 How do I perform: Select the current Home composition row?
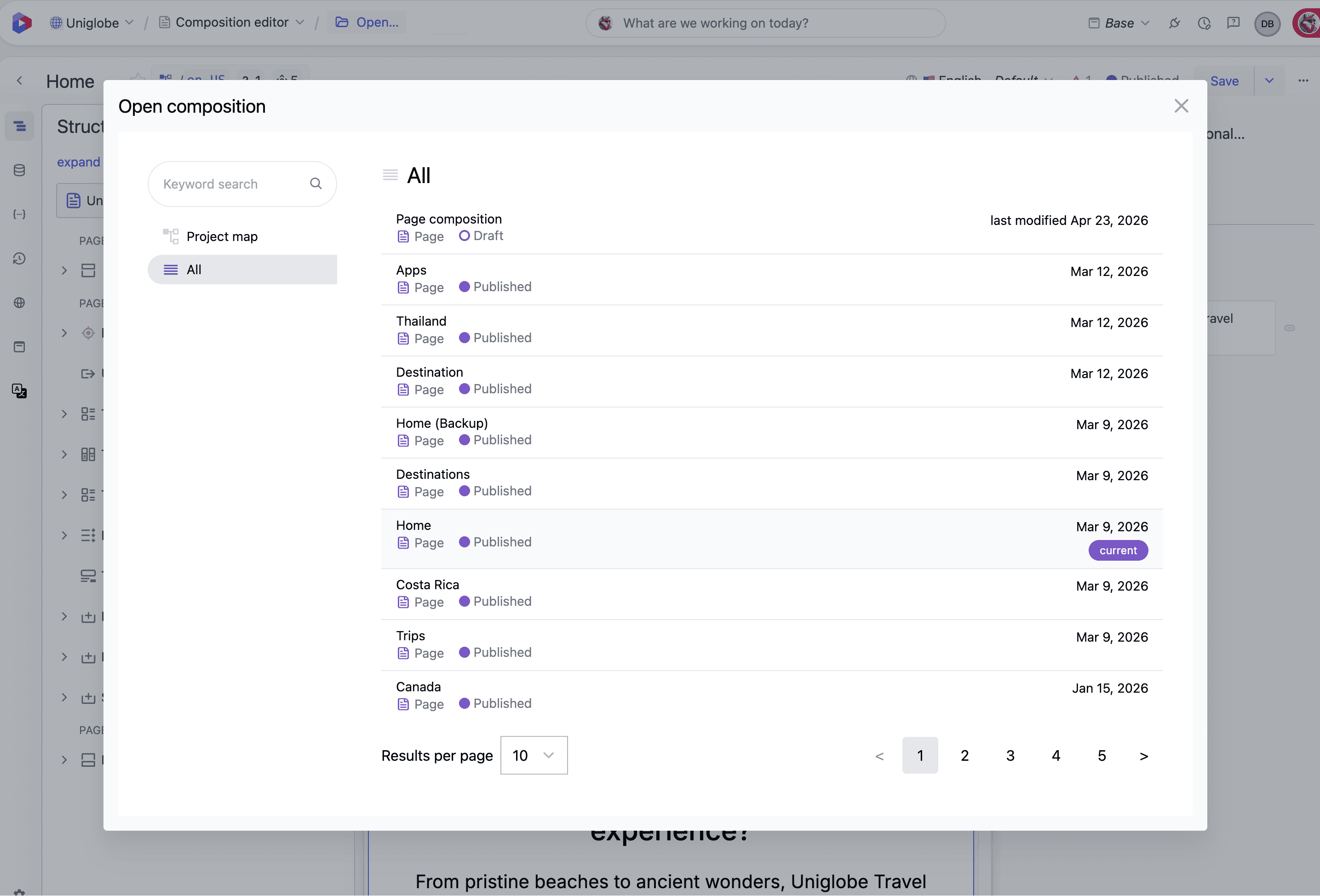[772, 539]
